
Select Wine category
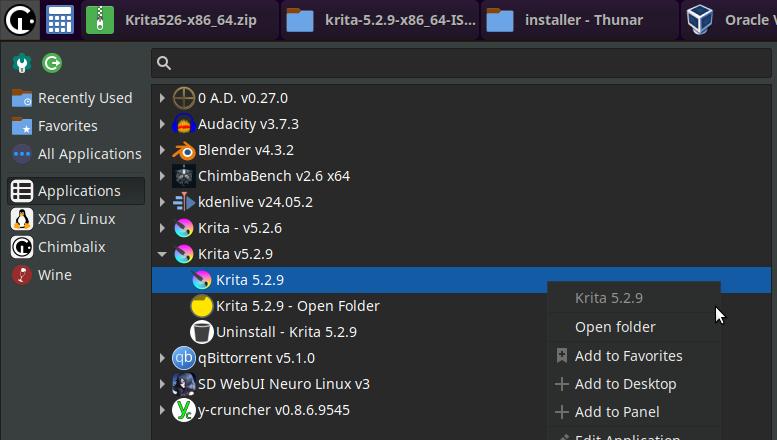point(76,275)
